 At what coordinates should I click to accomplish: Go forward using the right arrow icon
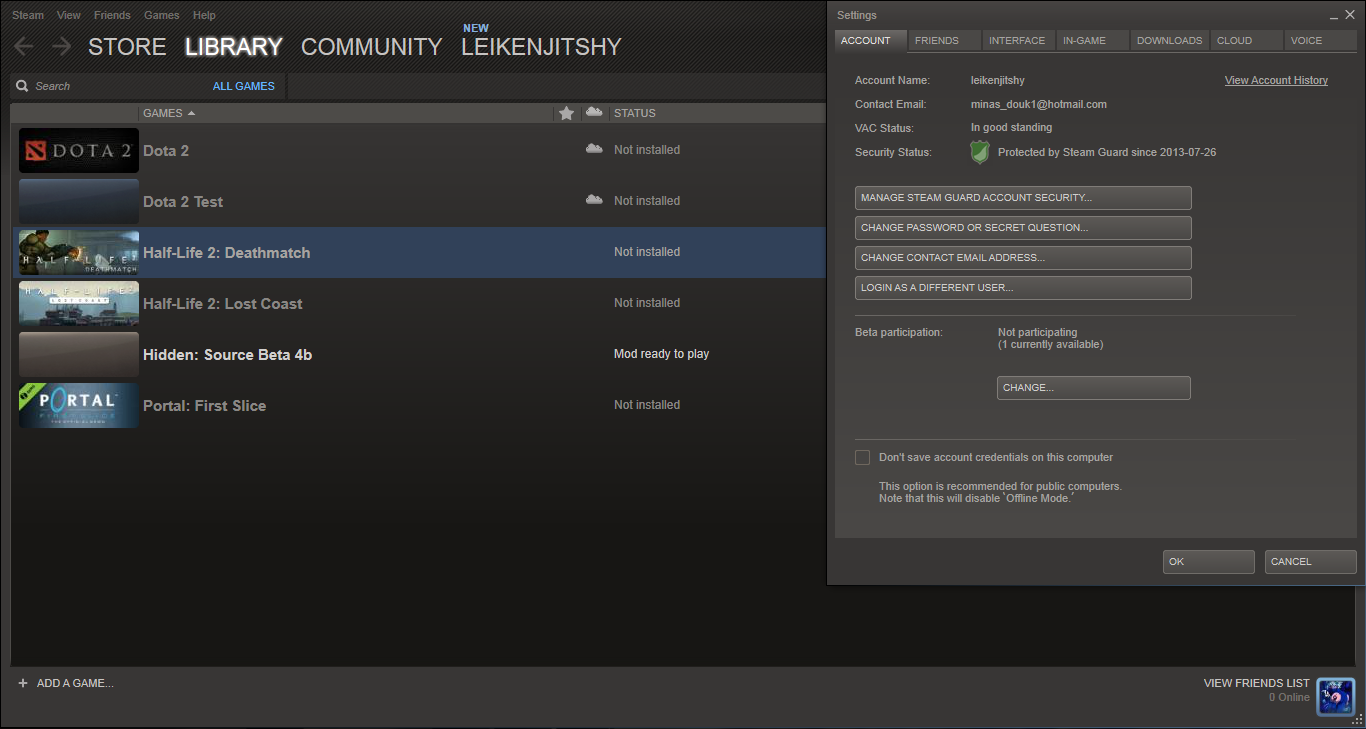pos(61,46)
